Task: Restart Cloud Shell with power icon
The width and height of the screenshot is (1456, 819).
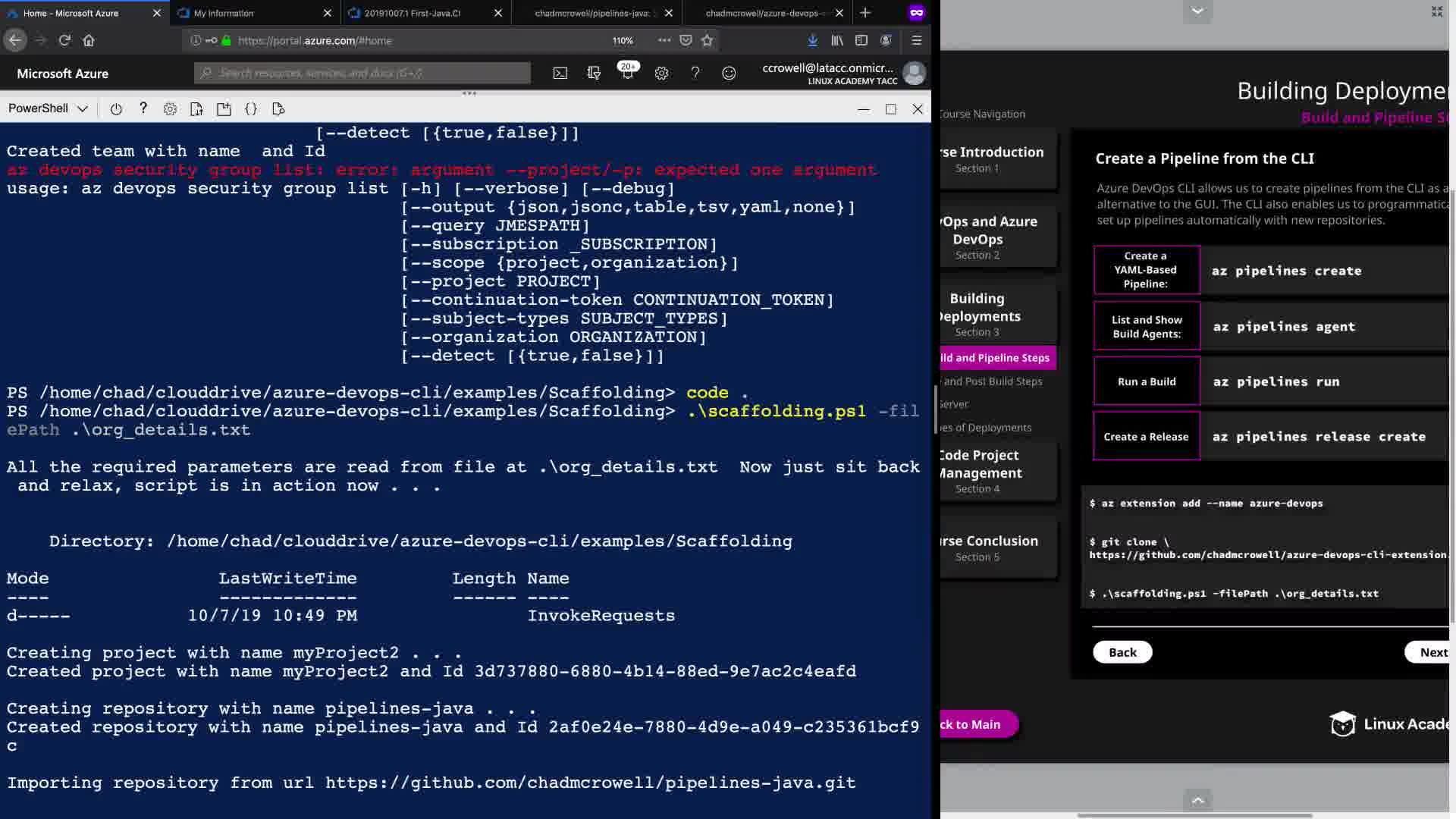Action: click(x=116, y=109)
